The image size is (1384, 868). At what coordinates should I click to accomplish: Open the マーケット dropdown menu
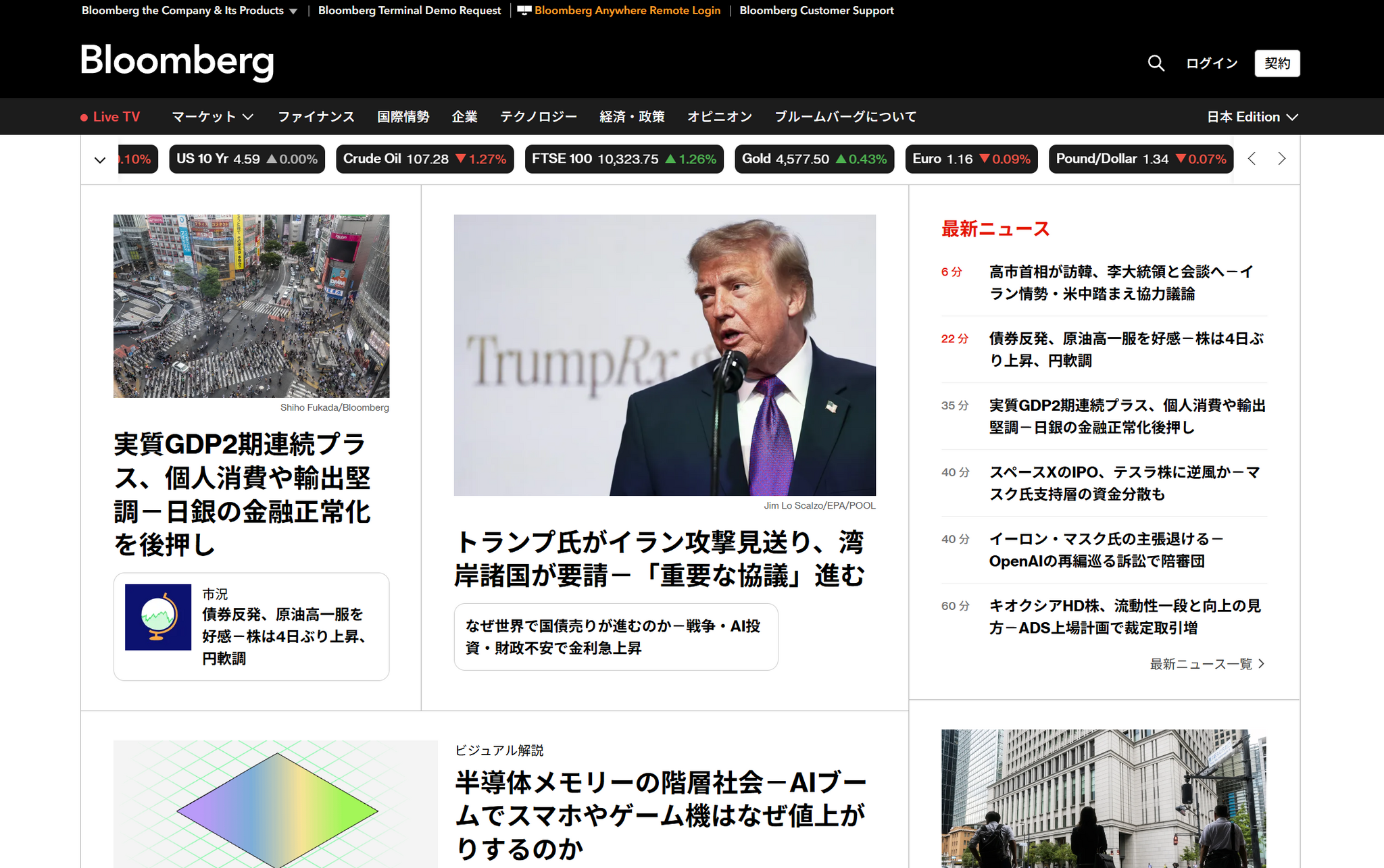212,117
